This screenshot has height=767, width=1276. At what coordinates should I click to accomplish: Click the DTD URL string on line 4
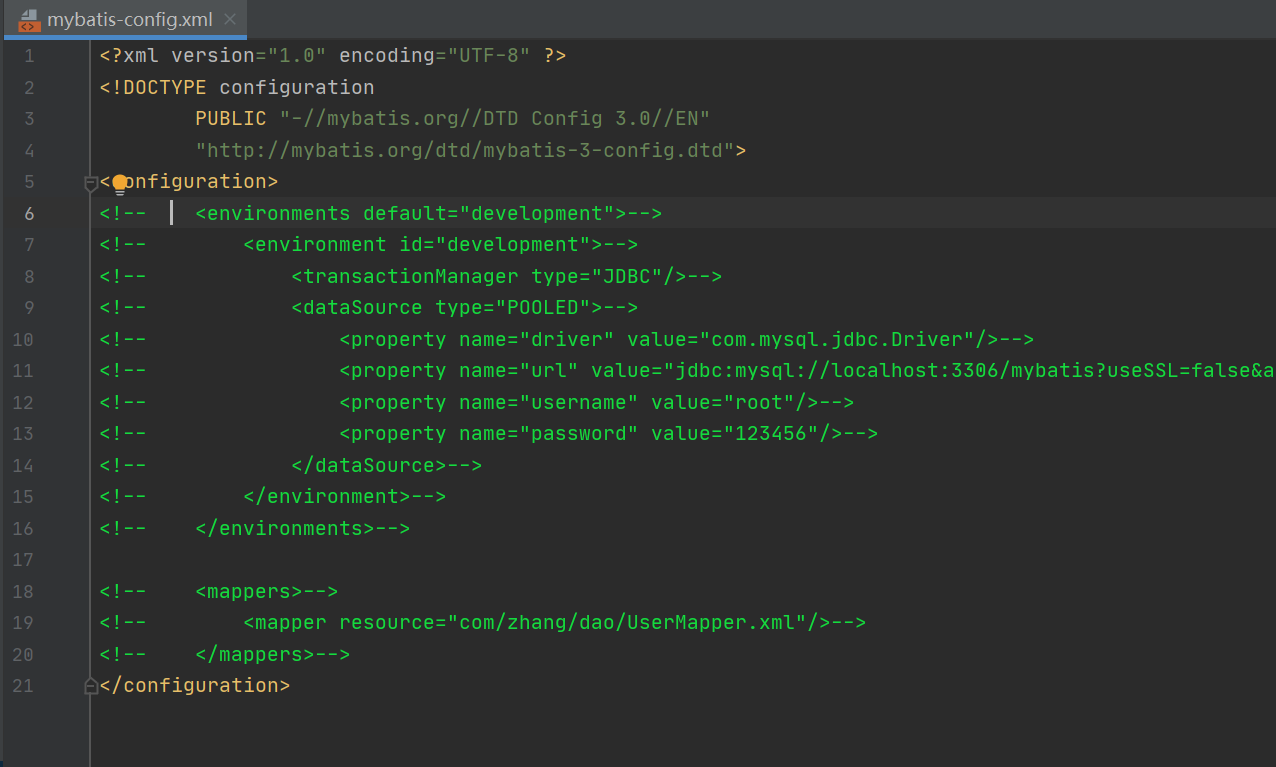tap(465, 151)
